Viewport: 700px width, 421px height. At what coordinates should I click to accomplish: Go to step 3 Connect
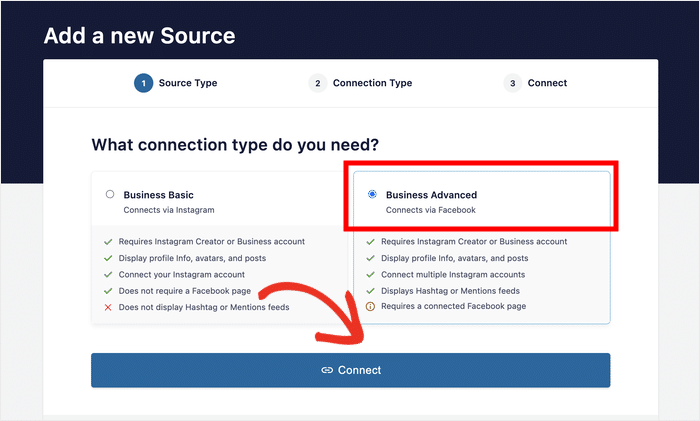[535, 83]
